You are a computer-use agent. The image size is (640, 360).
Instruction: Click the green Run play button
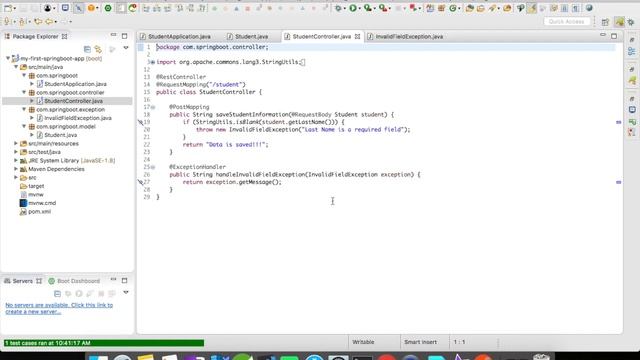click(x=353, y=8)
